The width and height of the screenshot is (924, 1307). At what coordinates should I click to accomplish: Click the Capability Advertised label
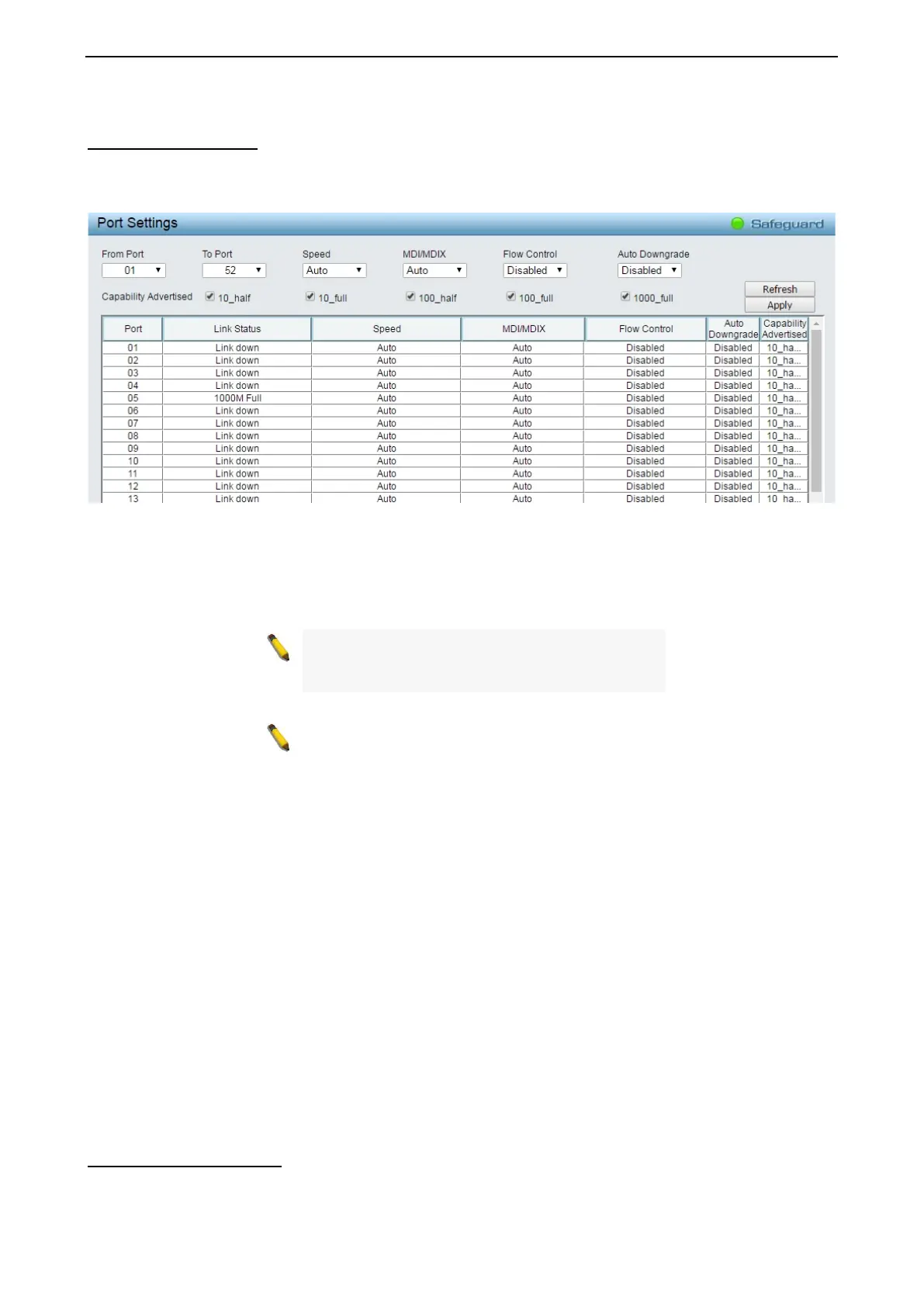click(x=147, y=296)
